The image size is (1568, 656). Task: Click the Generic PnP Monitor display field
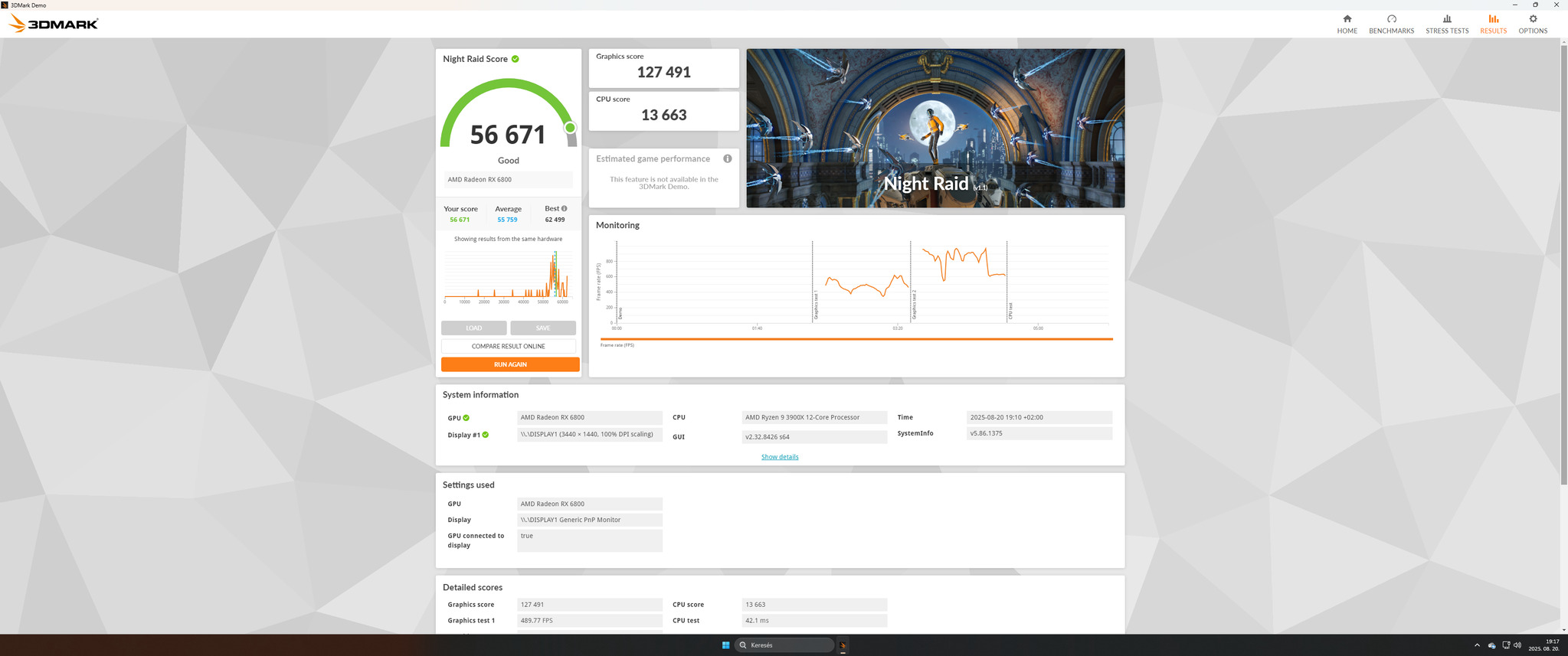click(590, 520)
